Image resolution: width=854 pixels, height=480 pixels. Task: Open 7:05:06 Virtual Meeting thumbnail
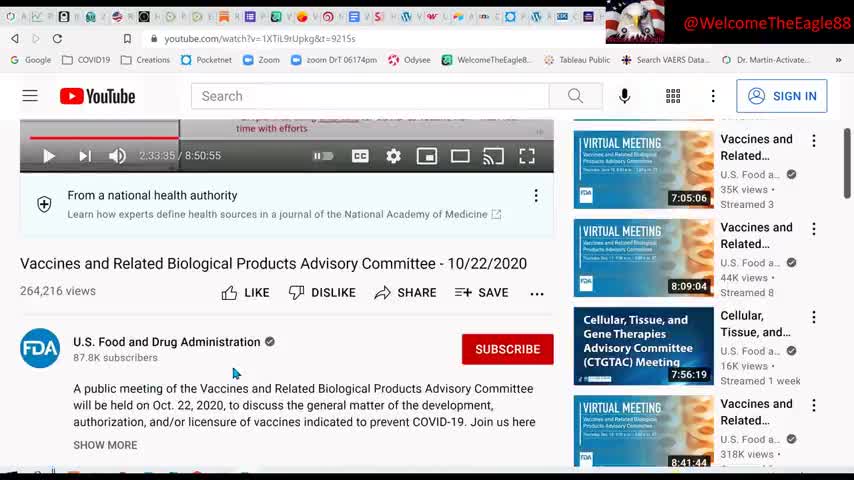pyautogui.click(x=643, y=169)
